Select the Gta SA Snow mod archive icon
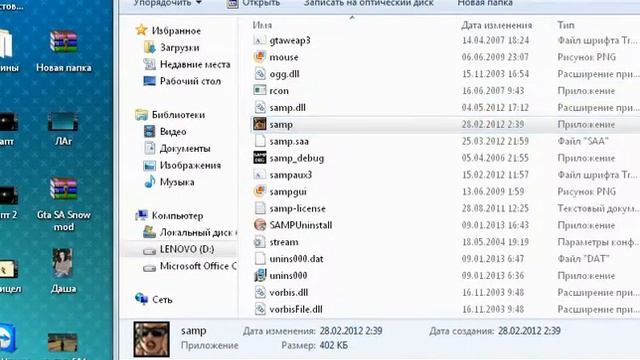This screenshot has height=360, width=640. pos(63,204)
